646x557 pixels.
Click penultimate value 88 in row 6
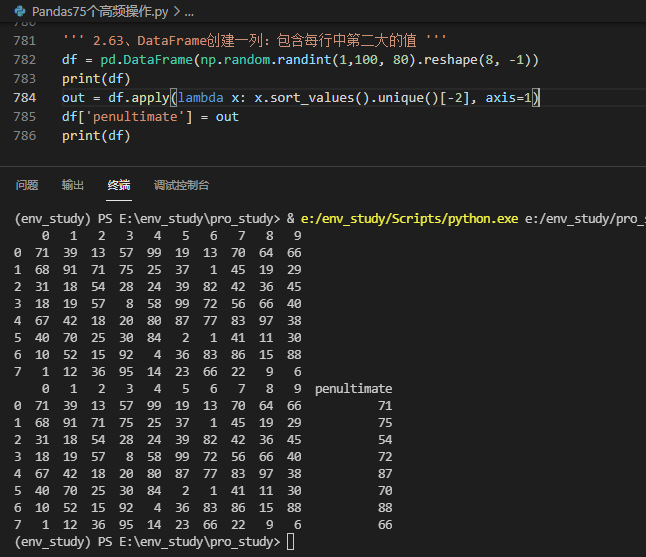click(x=385, y=508)
